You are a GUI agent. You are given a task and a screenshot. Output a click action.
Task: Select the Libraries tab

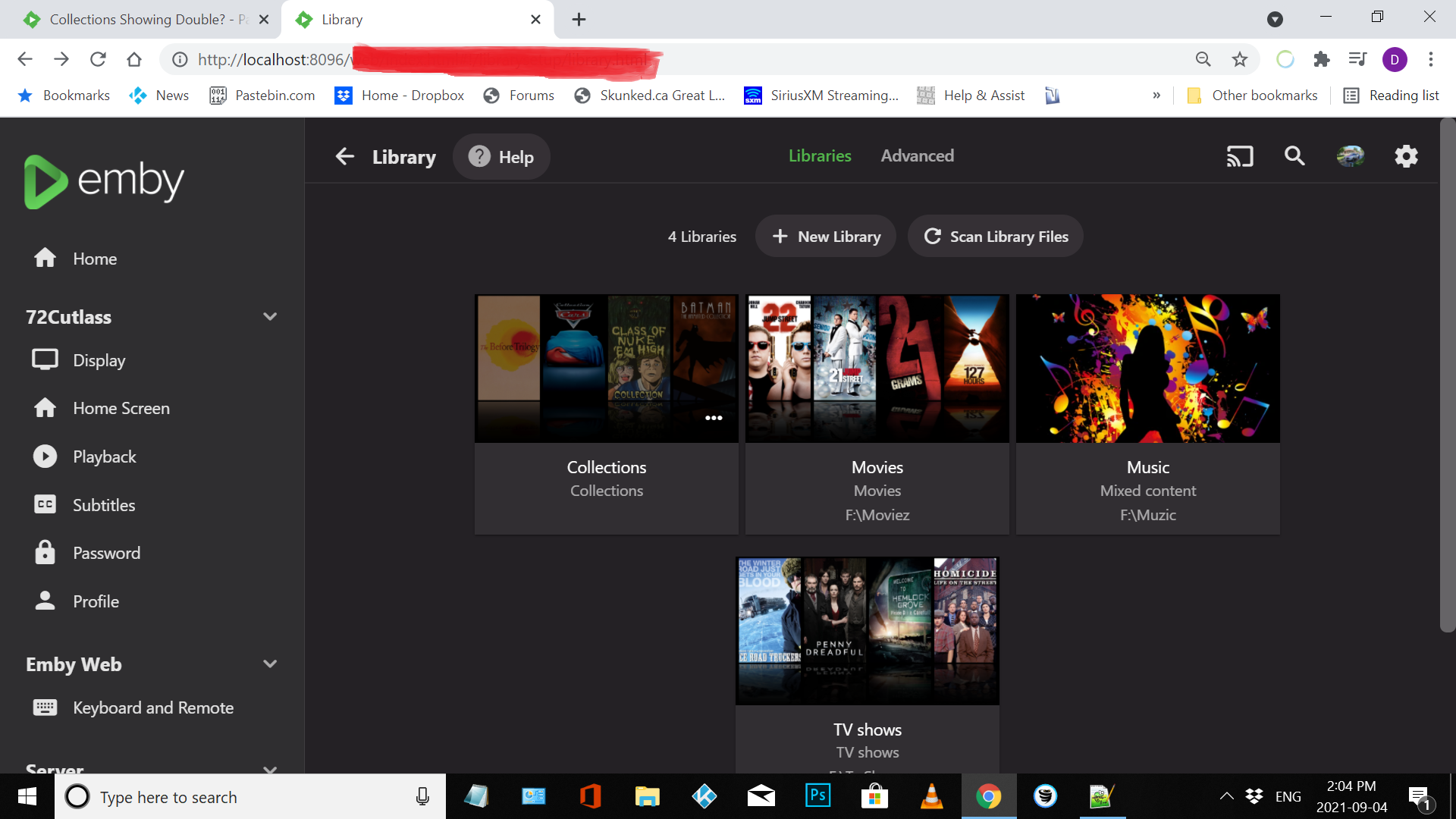(x=820, y=155)
